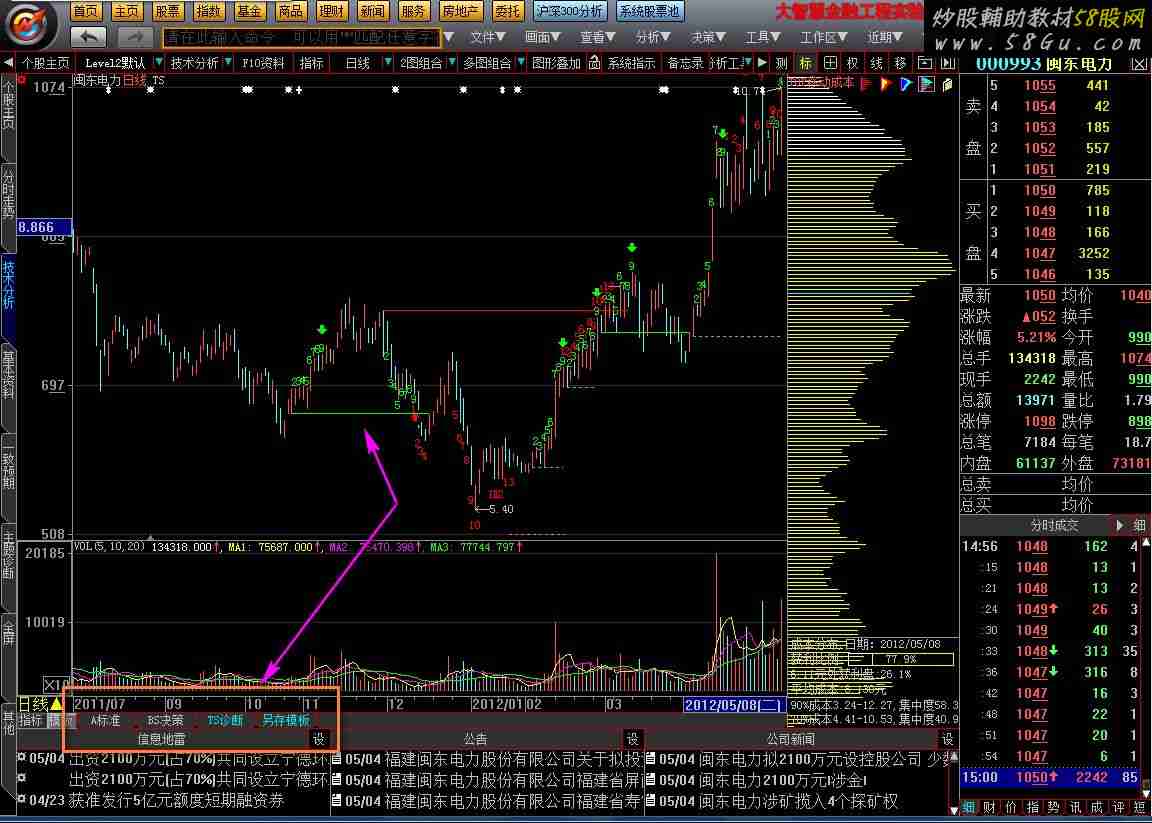Click into the command input field

[301, 37]
